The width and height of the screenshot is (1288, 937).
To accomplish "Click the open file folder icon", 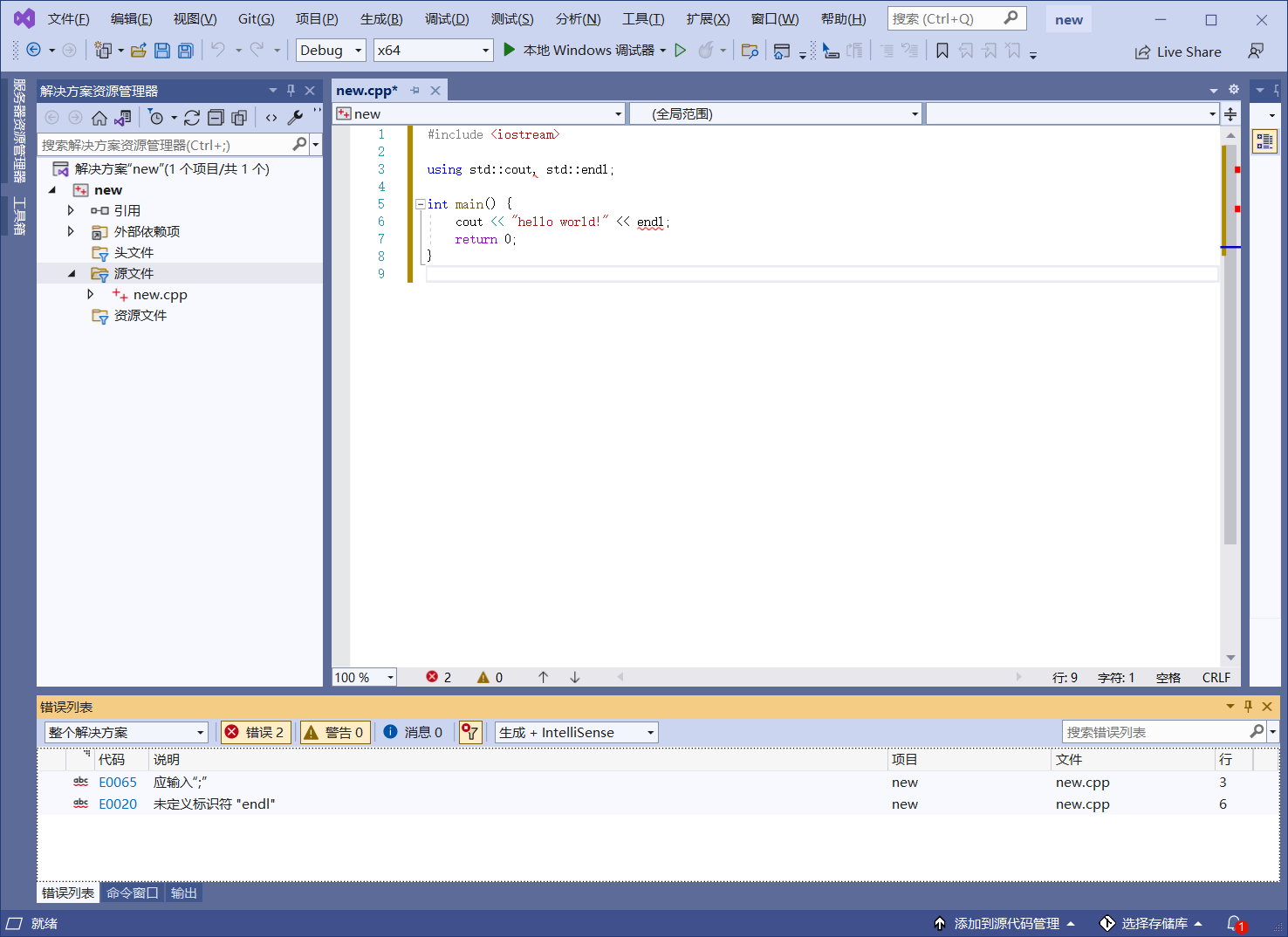I will click(138, 51).
